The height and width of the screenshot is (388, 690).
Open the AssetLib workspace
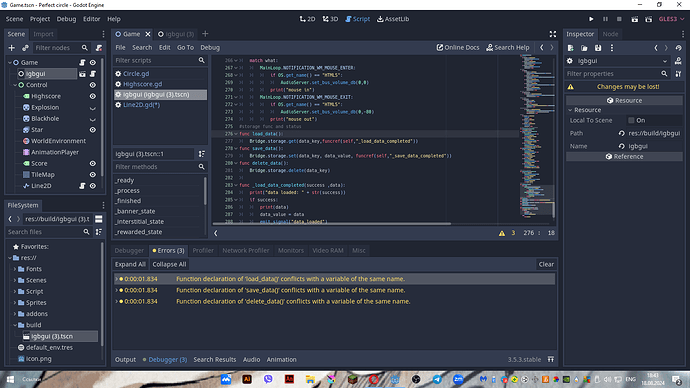[x=393, y=19]
